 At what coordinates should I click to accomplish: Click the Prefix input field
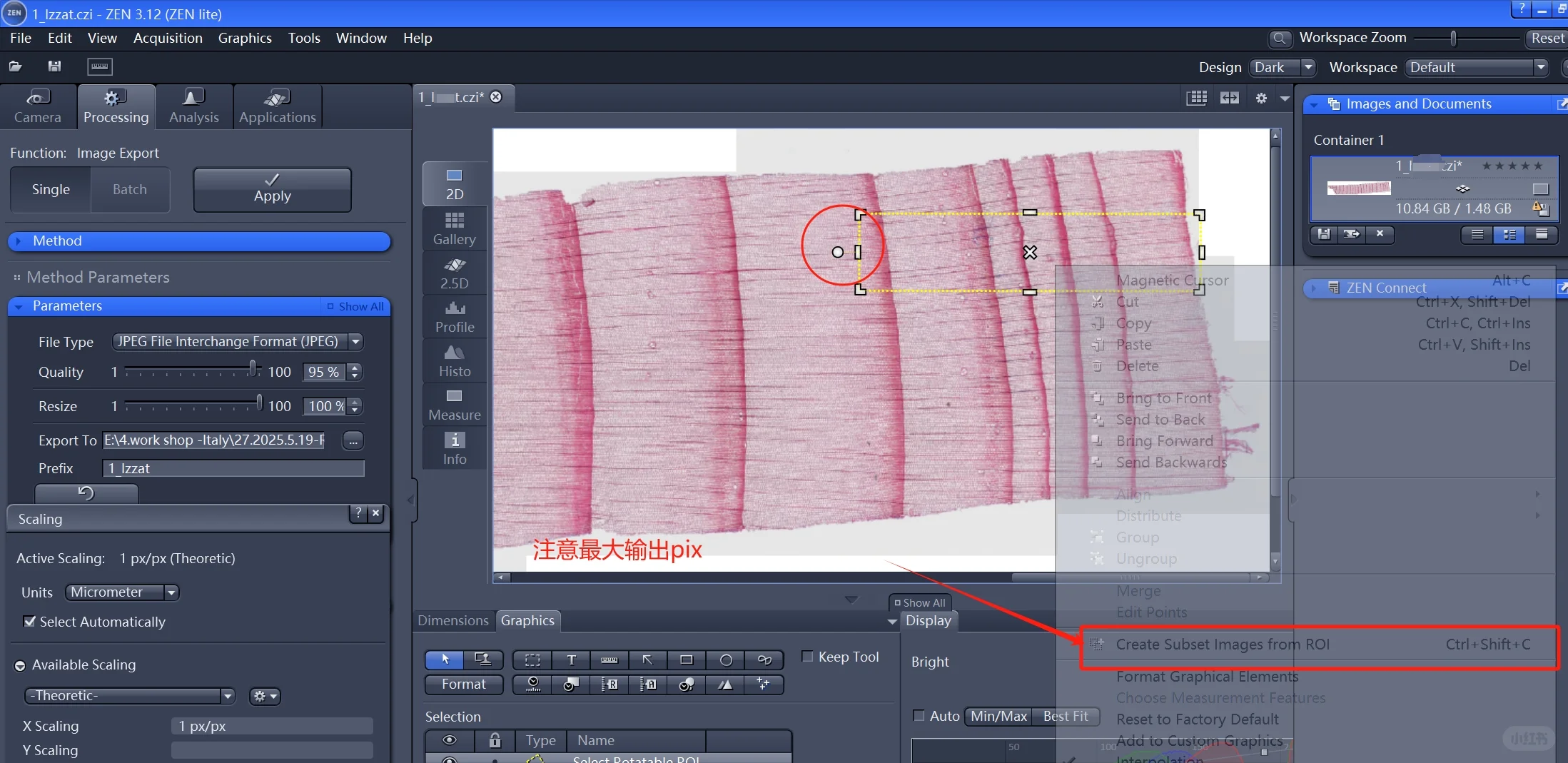[x=233, y=468]
